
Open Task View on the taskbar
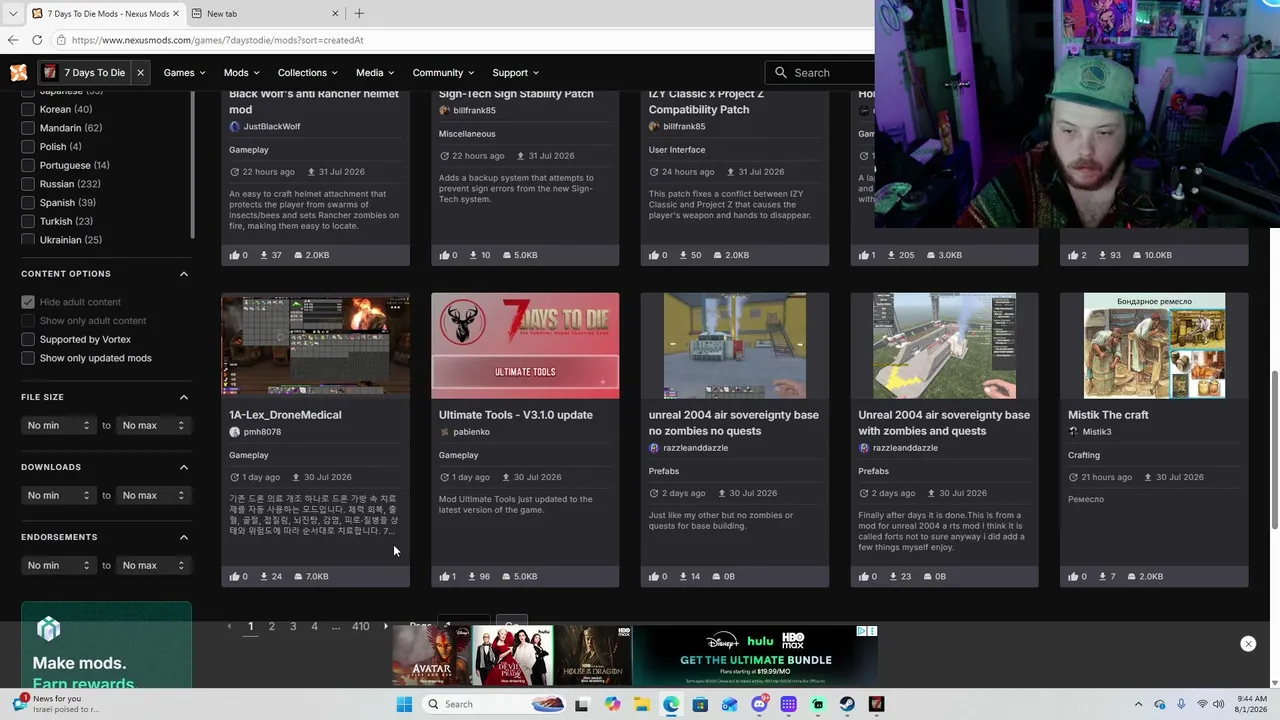coord(581,704)
